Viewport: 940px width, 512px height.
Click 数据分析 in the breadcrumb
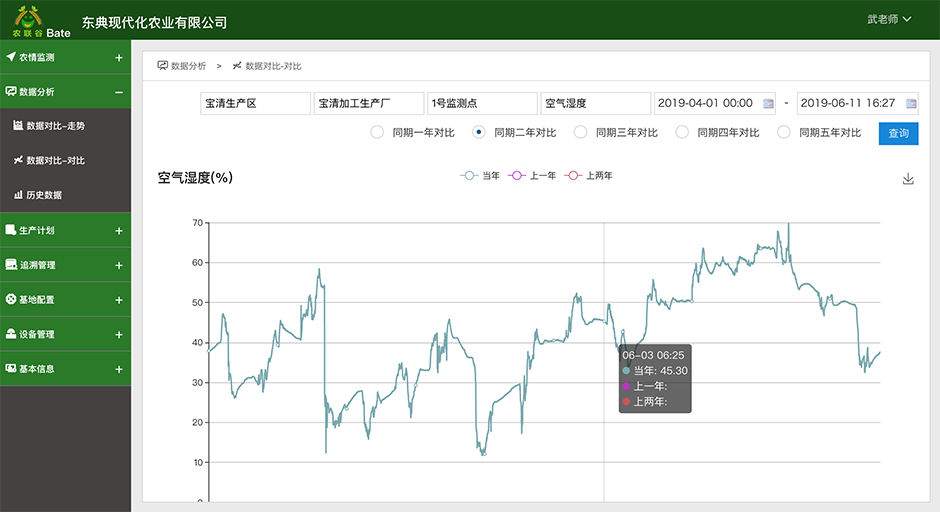[188, 66]
